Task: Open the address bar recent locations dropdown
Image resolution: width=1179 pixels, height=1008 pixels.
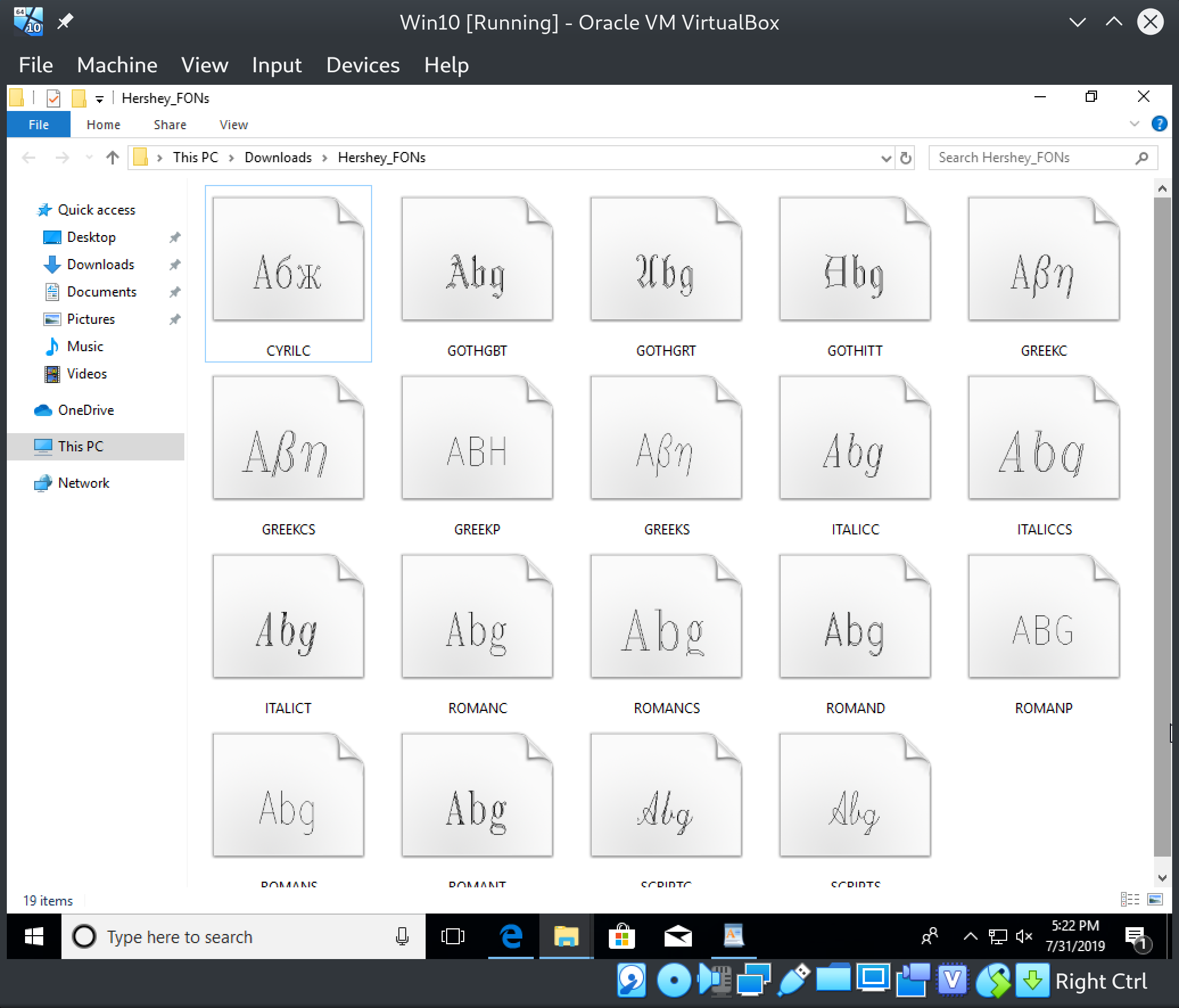Action: coord(885,158)
